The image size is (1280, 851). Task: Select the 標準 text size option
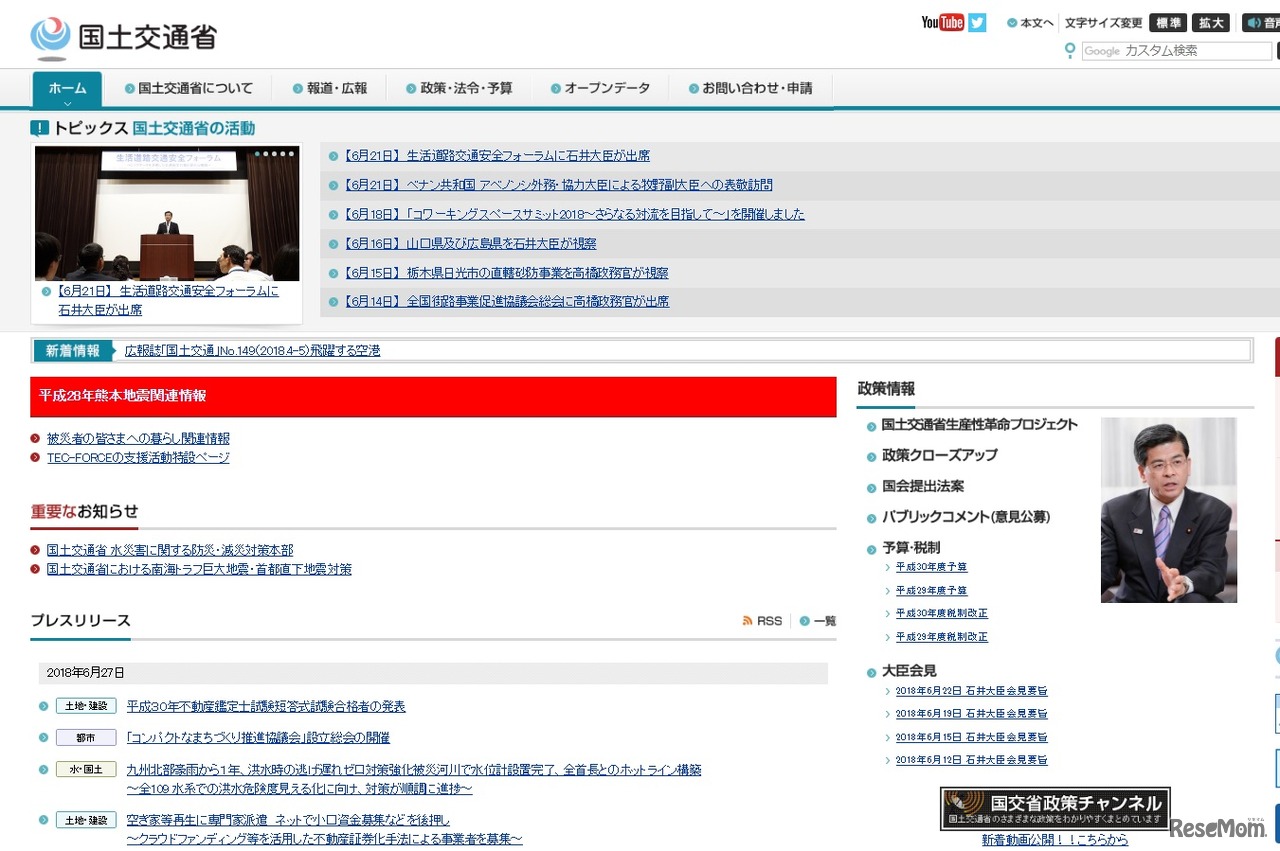(x=1167, y=22)
